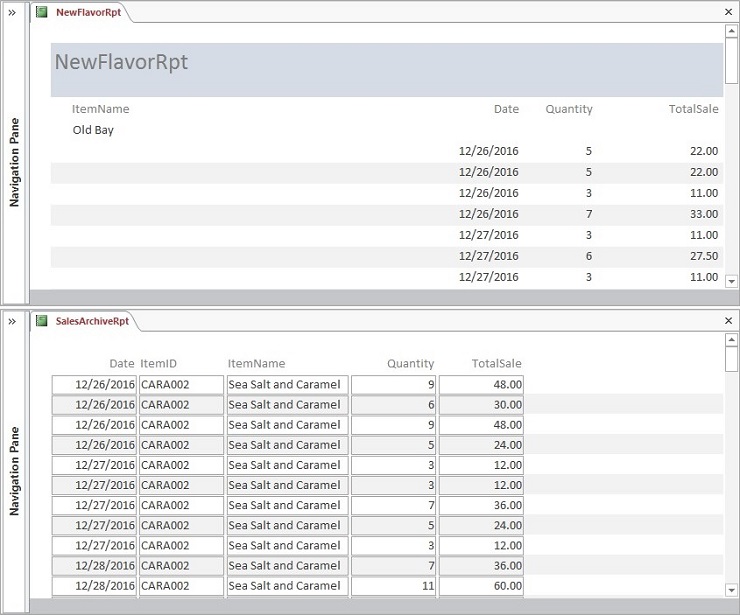Click the SalesArchiveRpt report tab icon
The image size is (740, 615).
(x=41, y=321)
